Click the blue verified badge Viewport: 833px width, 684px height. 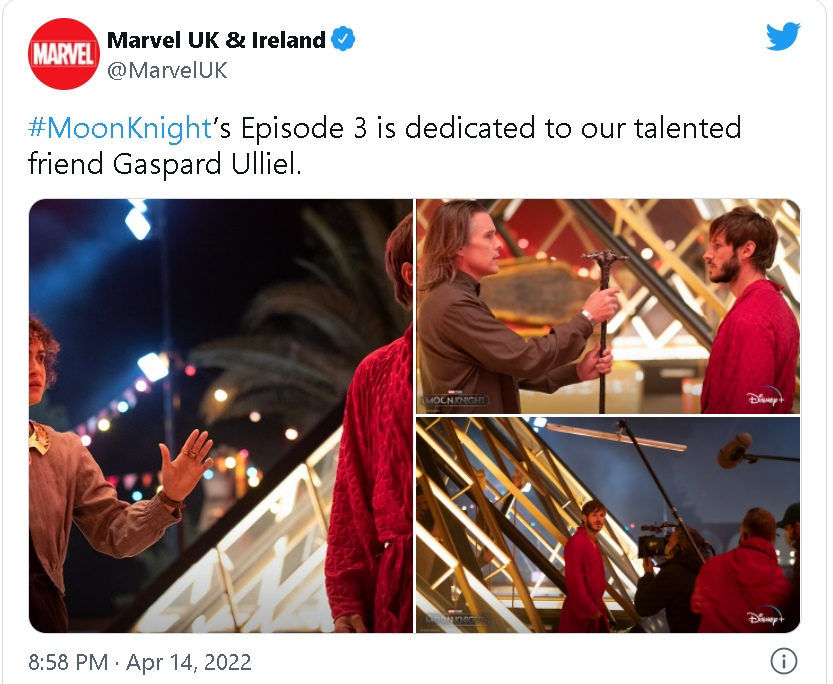343,40
